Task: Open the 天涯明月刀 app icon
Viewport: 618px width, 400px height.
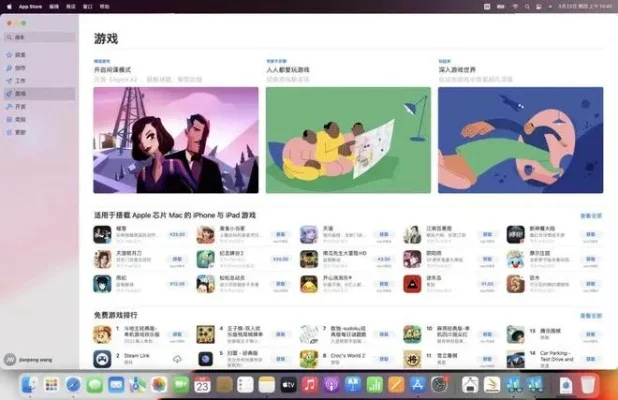Action: coord(102,259)
